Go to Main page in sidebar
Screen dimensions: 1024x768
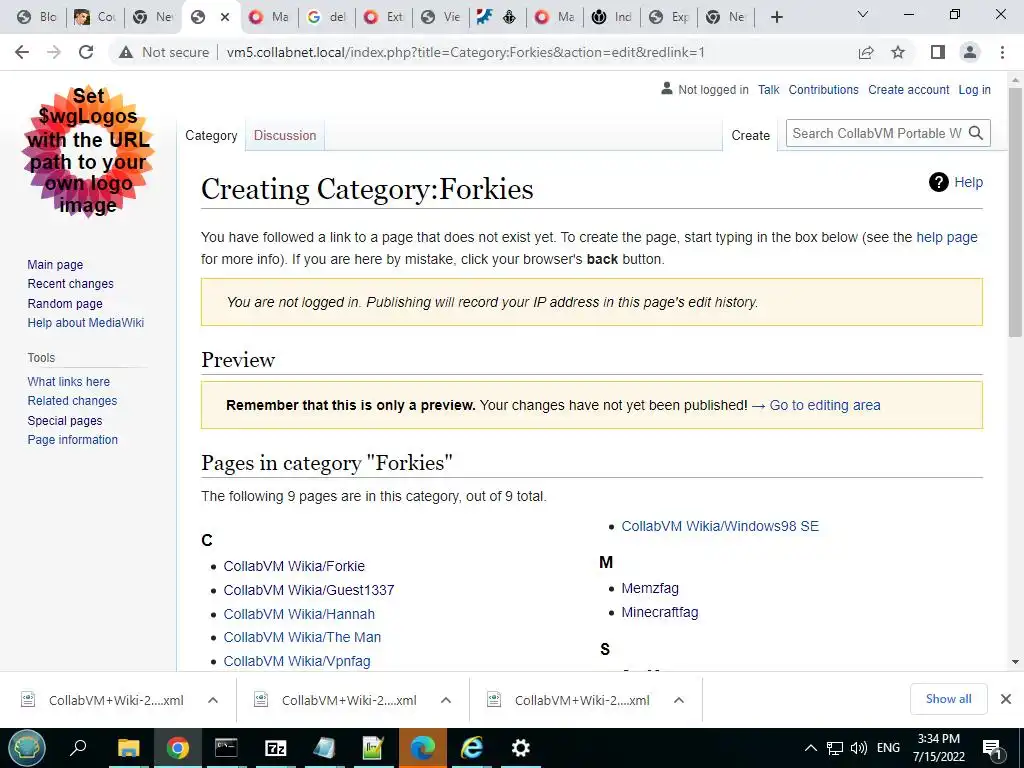[x=55, y=264]
